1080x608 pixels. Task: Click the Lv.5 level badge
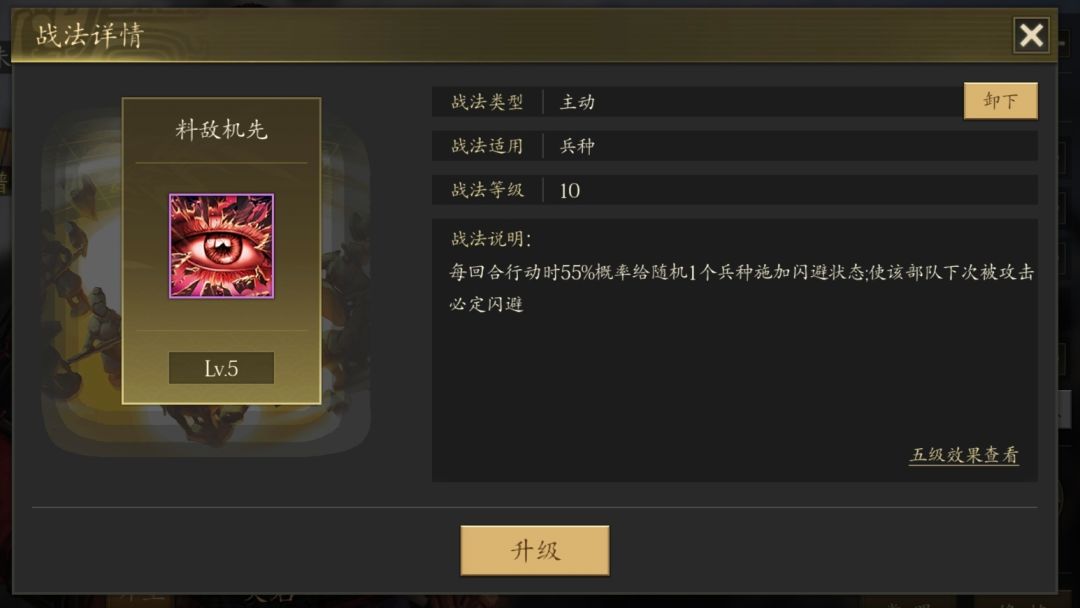point(221,368)
